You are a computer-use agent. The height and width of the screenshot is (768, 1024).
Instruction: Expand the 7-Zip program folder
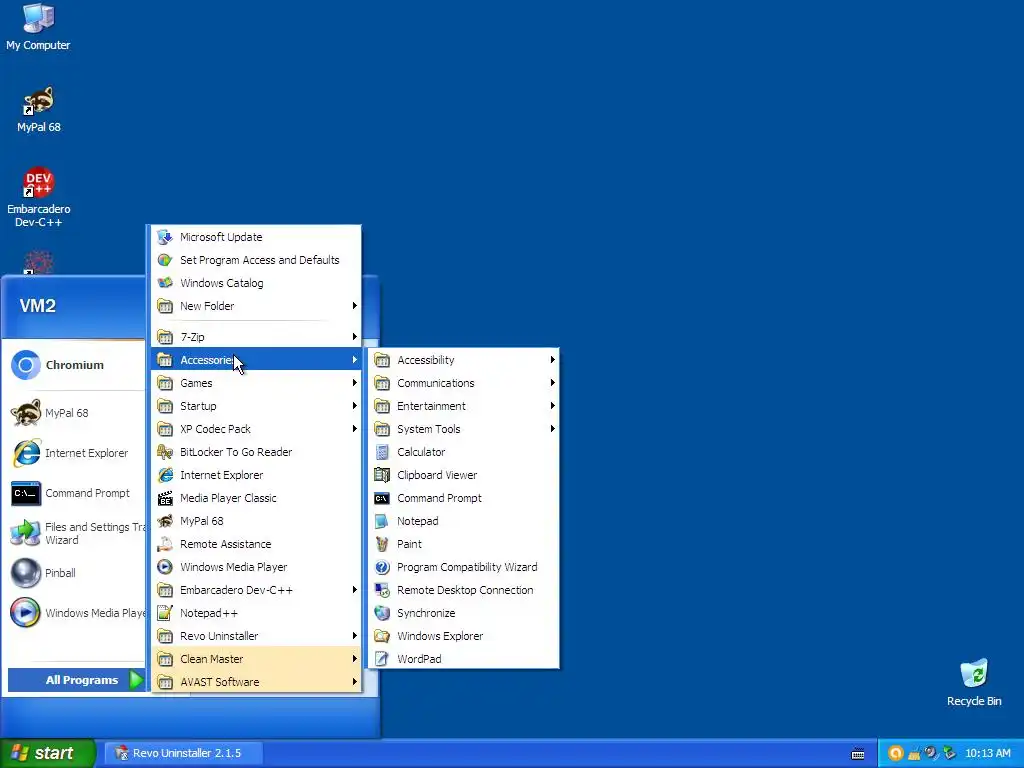click(x=257, y=337)
